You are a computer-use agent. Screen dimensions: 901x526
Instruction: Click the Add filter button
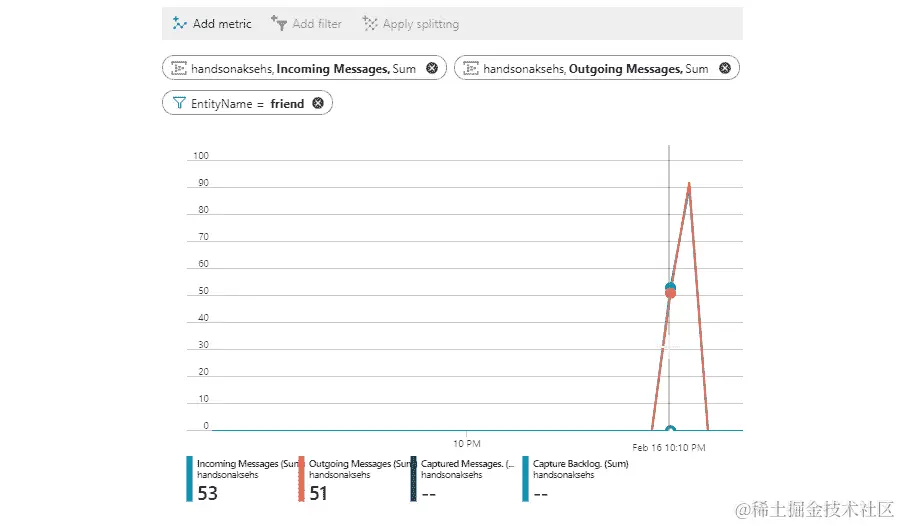click(306, 24)
